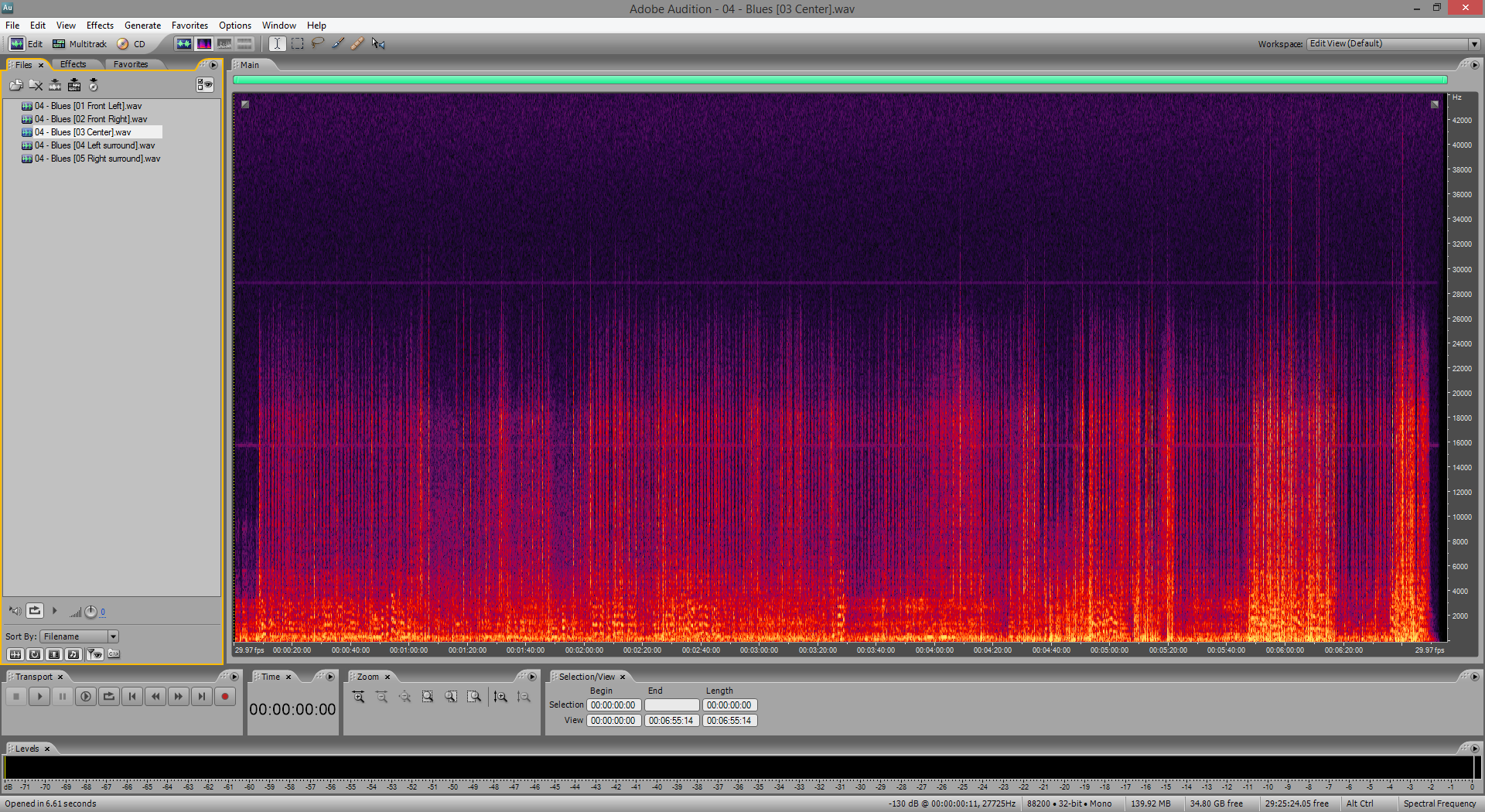This screenshot has width=1485, height=812.
Task: Choose the Marquee Selection tool
Action: click(x=297, y=44)
